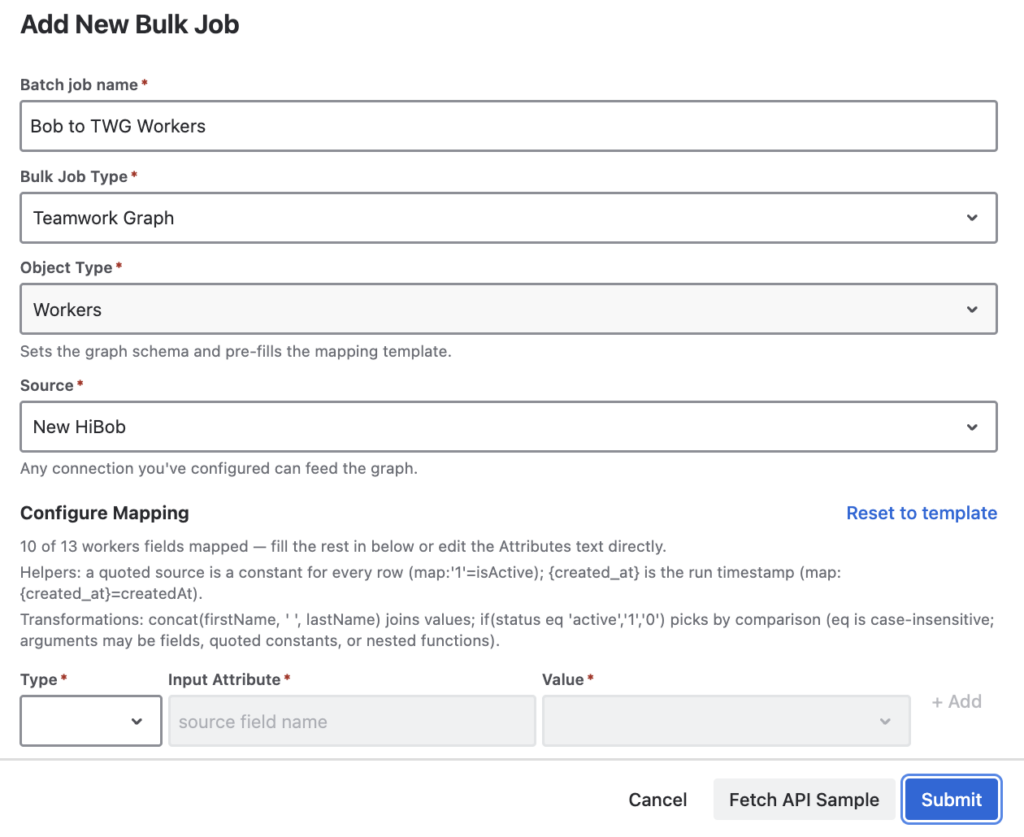This screenshot has height=837, width=1024.
Task: Open the mapping Type dropdown
Action: point(91,721)
